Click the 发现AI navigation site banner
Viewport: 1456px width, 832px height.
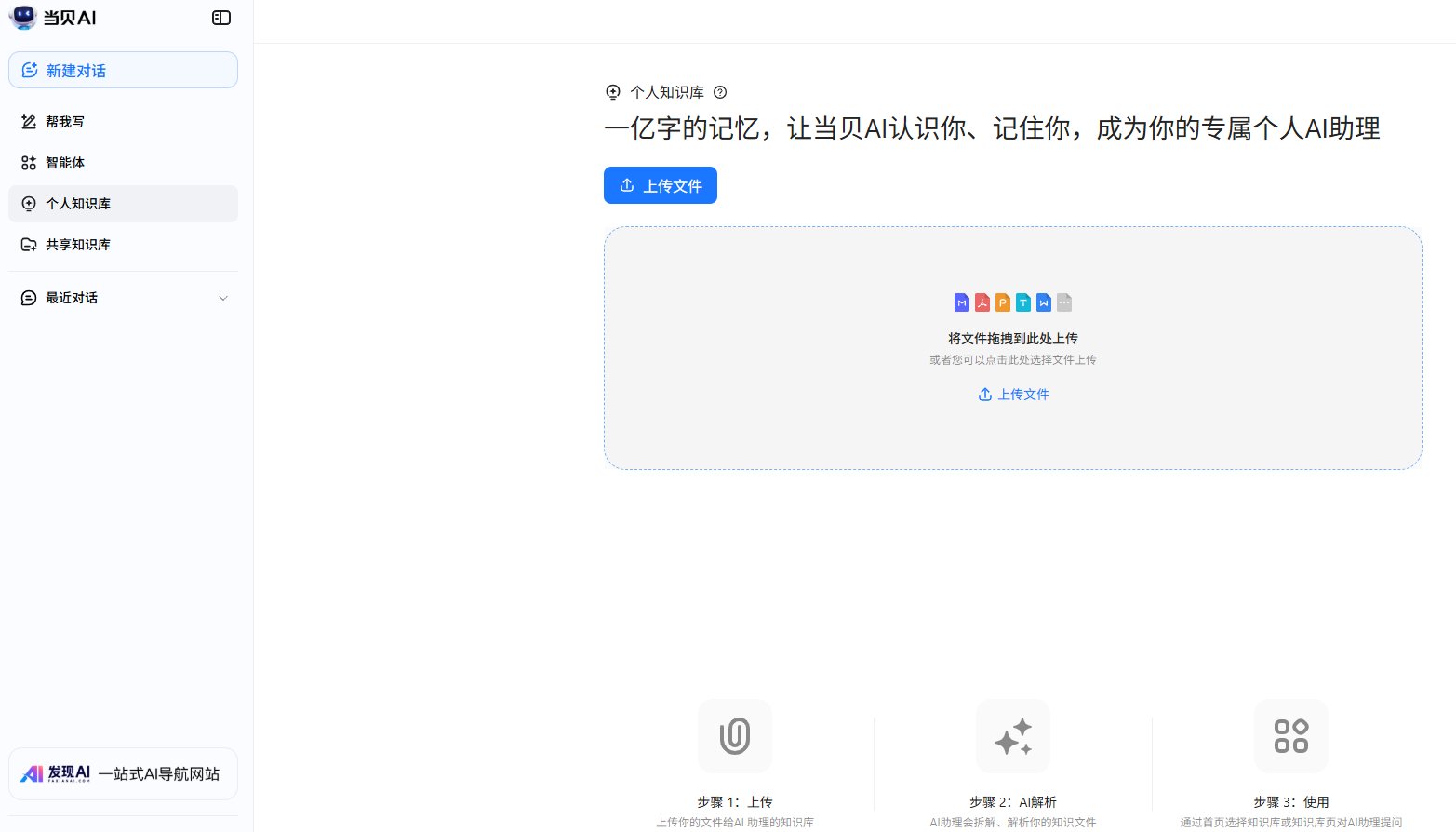click(123, 773)
